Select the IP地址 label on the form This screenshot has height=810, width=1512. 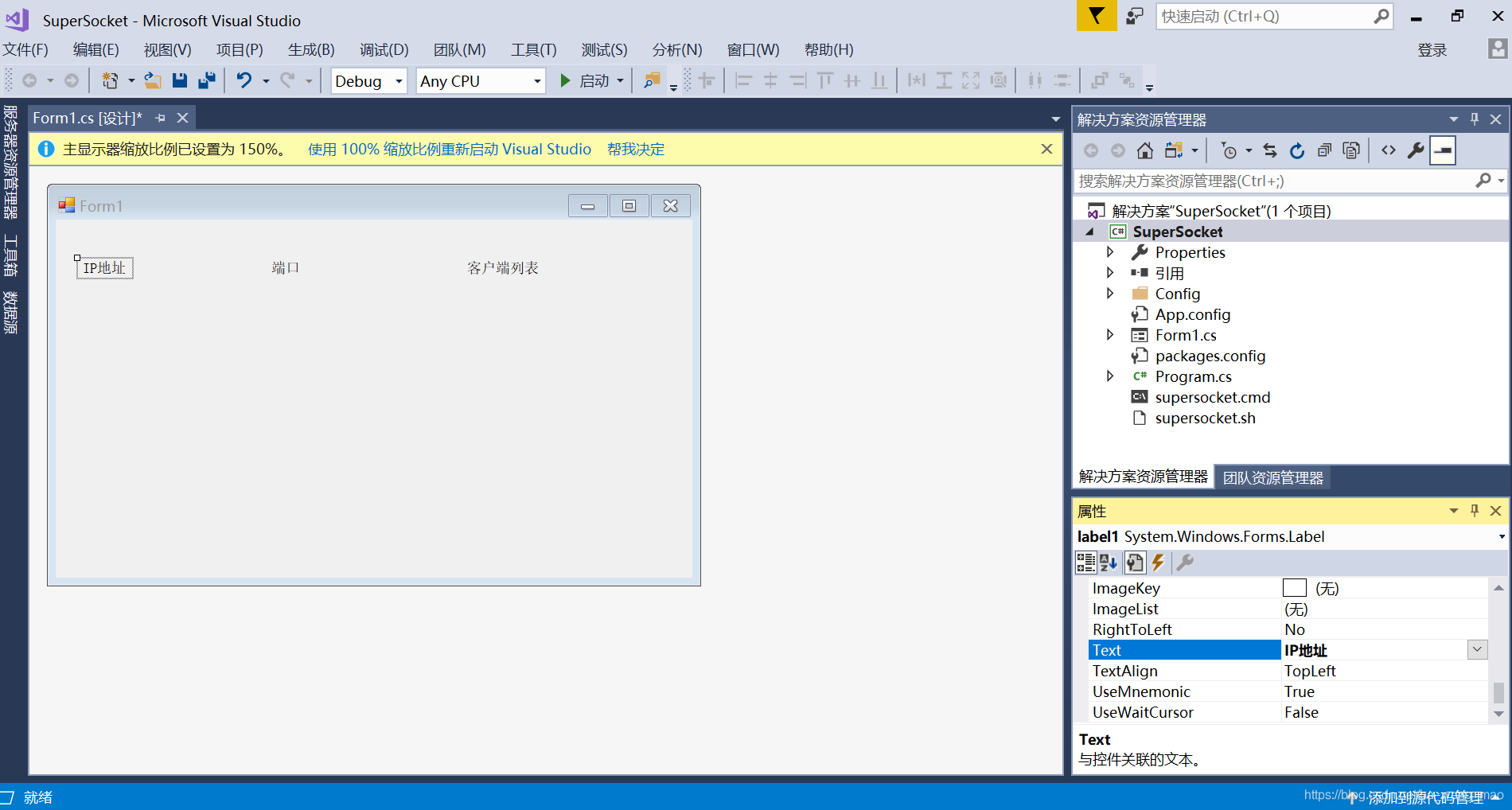coord(104,268)
